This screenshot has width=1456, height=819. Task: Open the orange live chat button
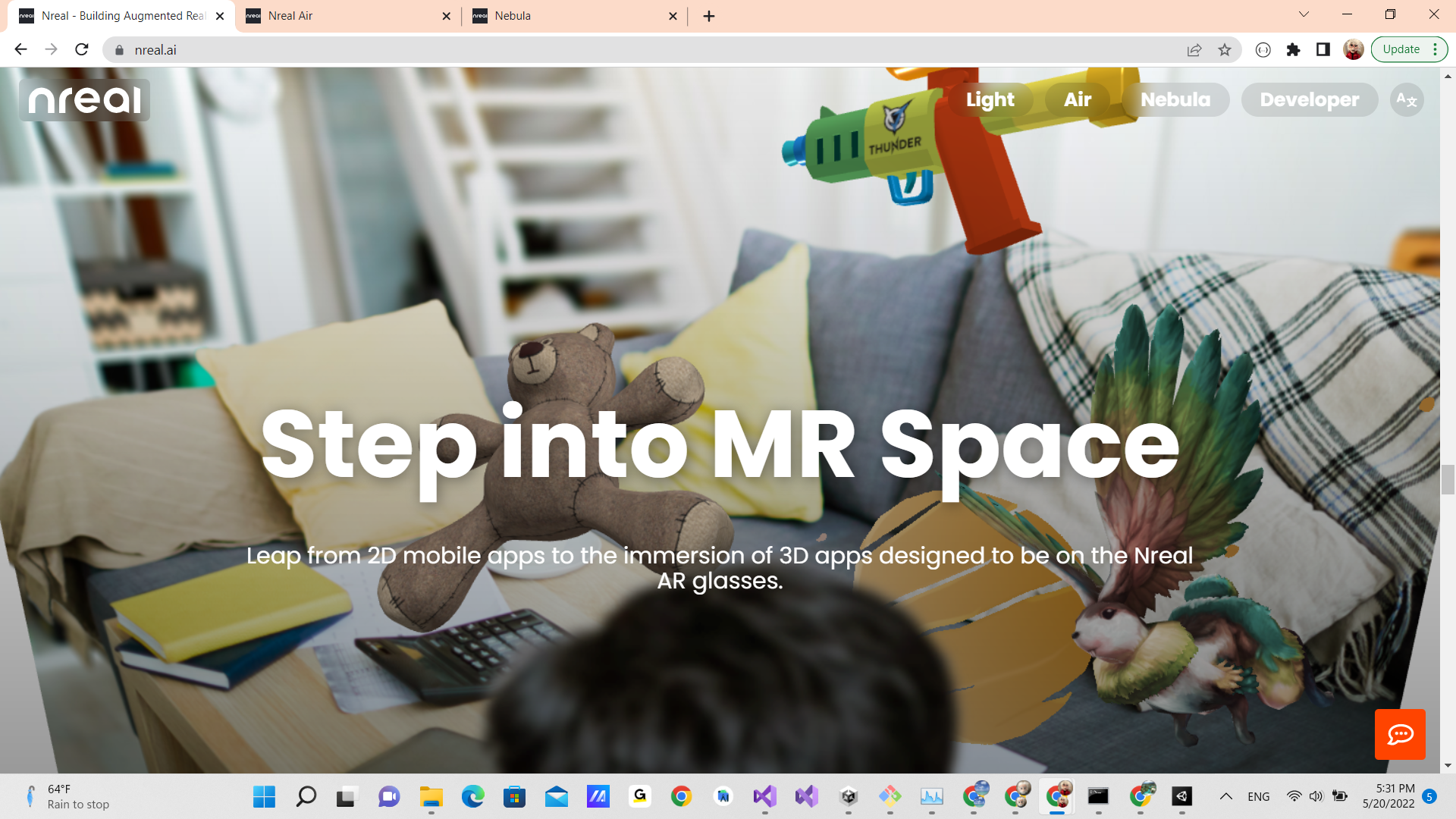pos(1400,734)
